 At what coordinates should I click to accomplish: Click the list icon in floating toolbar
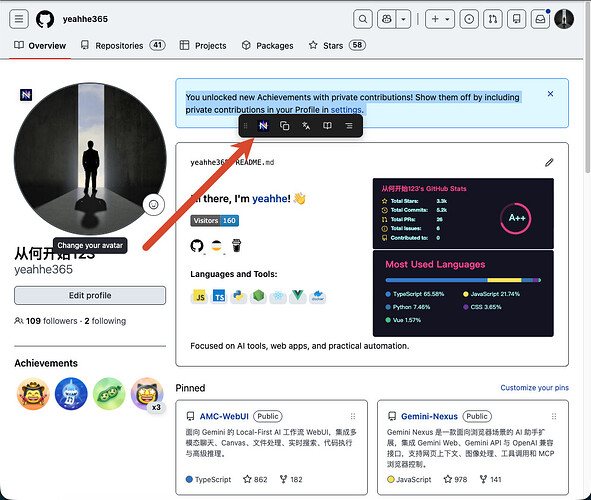[x=349, y=125]
